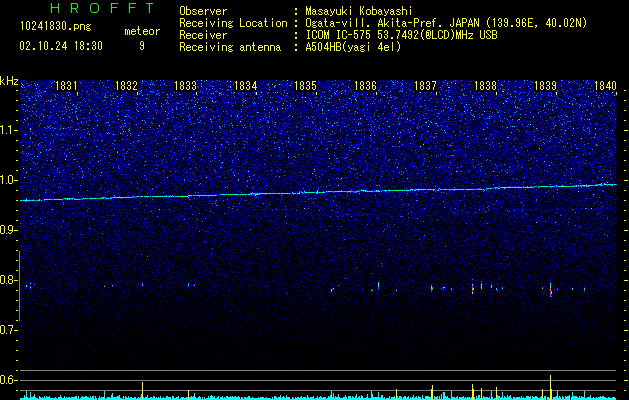Click the 1834 time axis label
This screenshot has width=629, height=400.
(x=246, y=86)
